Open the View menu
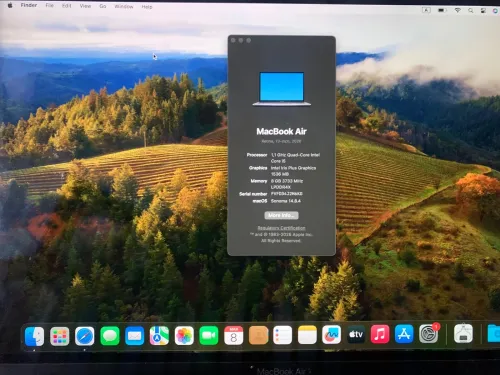The image size is (500, 375). click(85, 6)
